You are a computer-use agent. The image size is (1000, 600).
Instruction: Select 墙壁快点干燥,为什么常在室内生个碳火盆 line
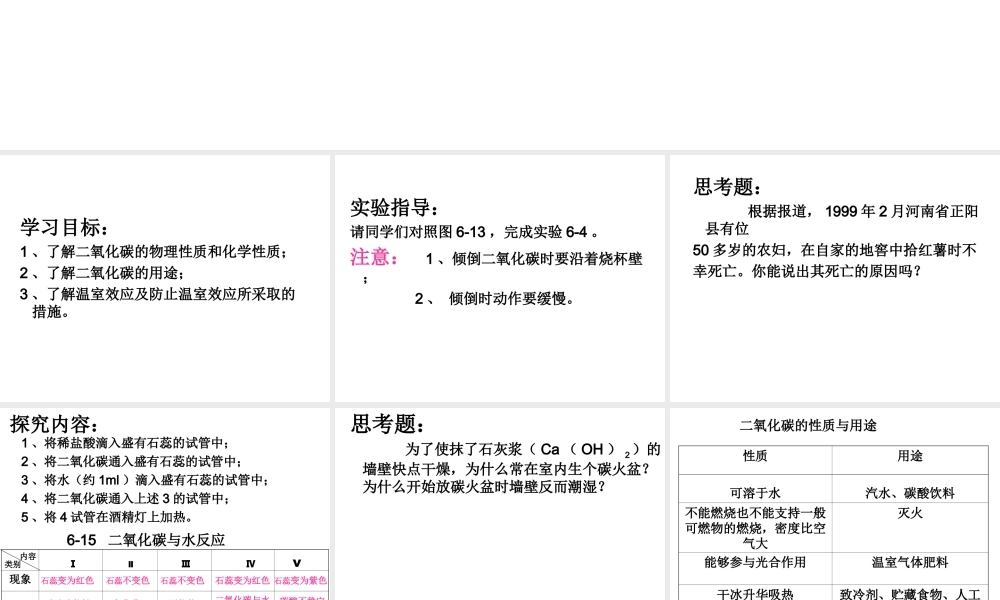point(507,469)
